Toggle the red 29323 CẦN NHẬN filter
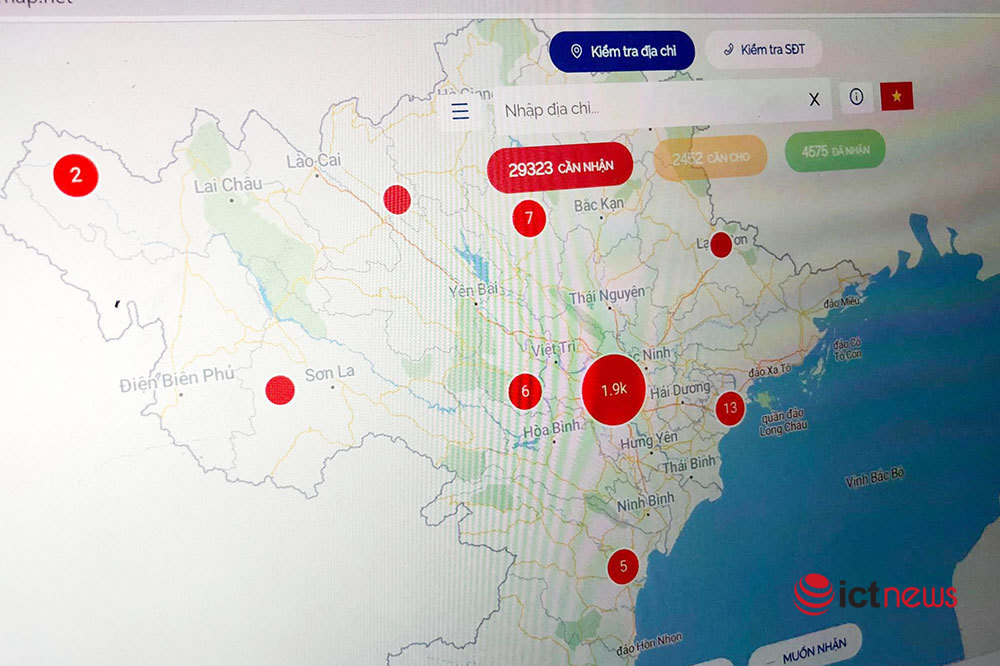 point(560,167)
